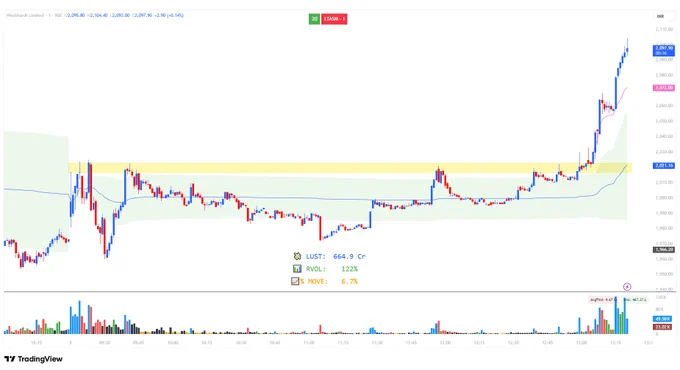
Task: Click the 2,050.00 price axis label
Action: (x=664, y=121)
